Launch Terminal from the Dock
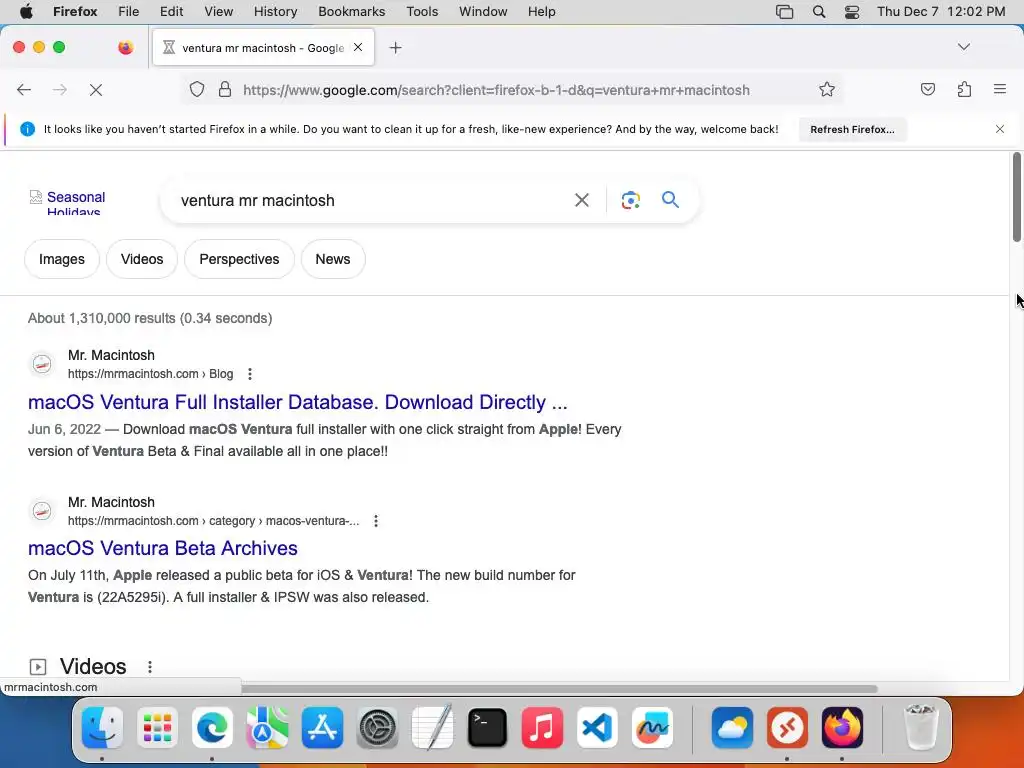This screenshot has height=768, width=1024. coord(487,728)
